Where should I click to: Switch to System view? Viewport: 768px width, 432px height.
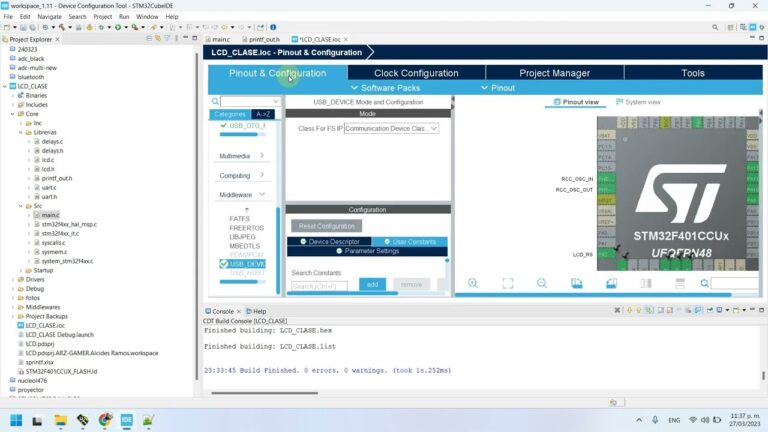pyautogui.click(x=638, y=102)
